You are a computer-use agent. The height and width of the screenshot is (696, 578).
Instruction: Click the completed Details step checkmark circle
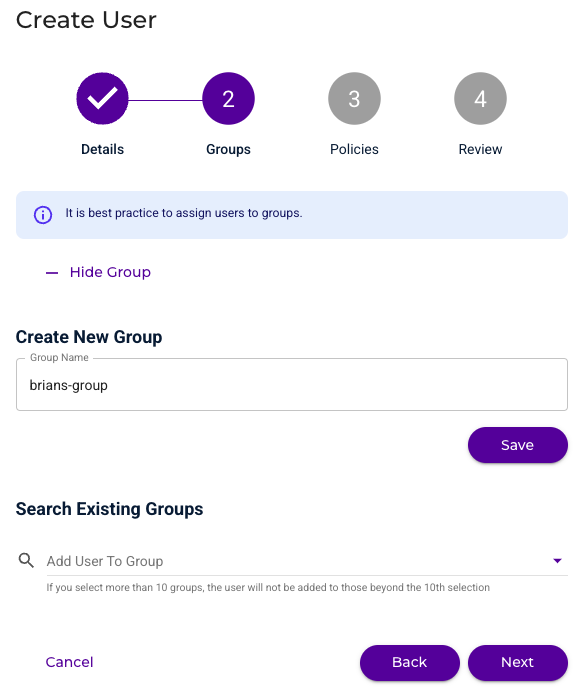102,98
